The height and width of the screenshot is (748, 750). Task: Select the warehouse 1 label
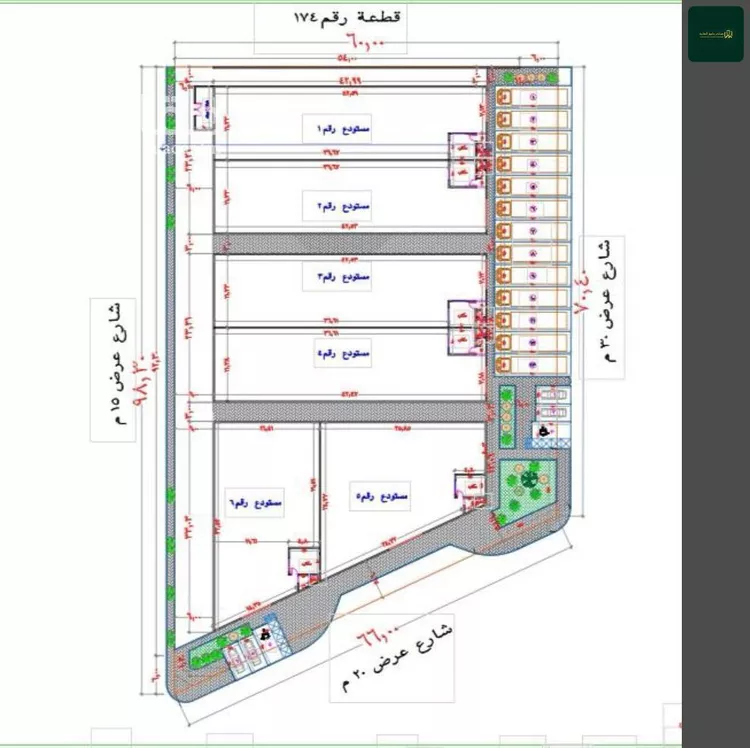[338, 129]
